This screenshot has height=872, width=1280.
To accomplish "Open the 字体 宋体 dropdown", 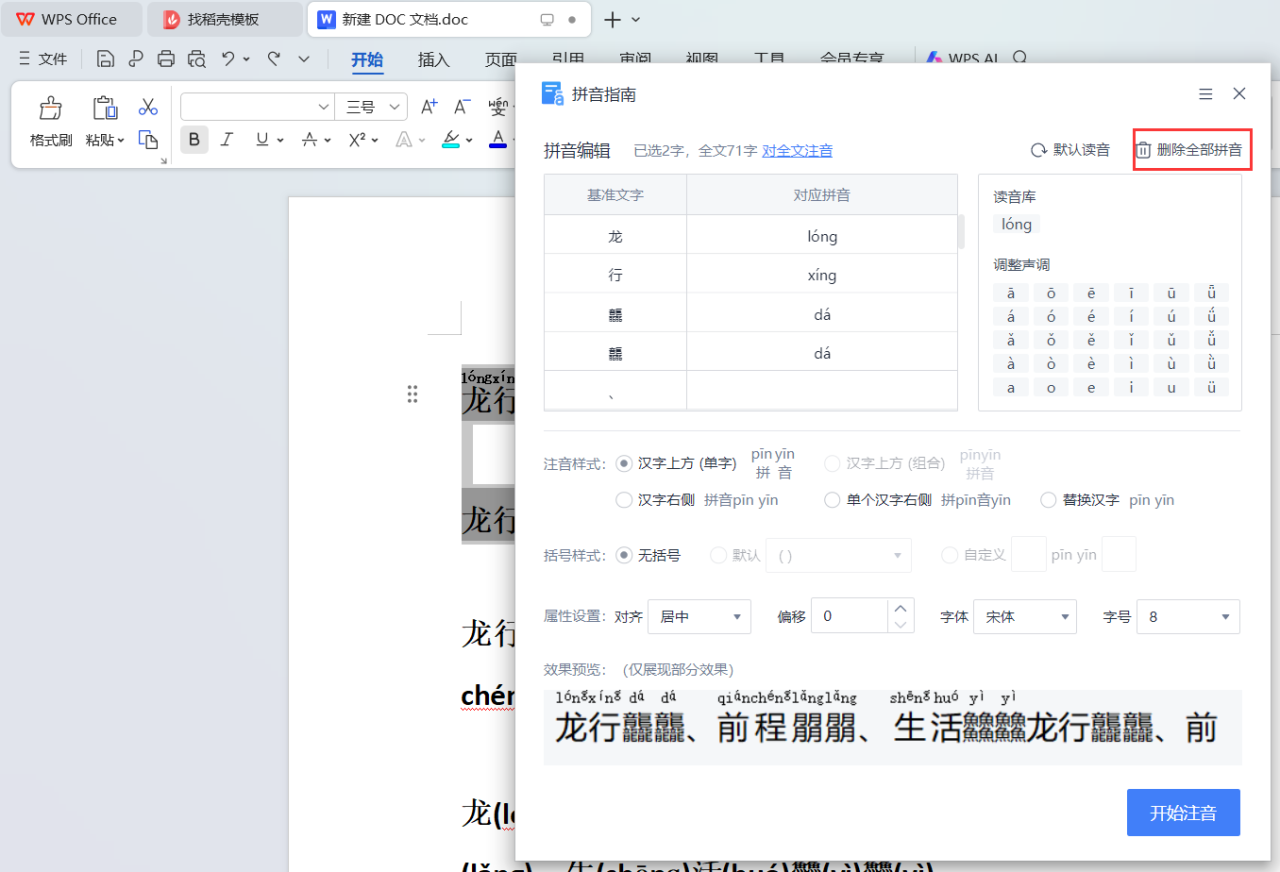I will [1025, 617].
